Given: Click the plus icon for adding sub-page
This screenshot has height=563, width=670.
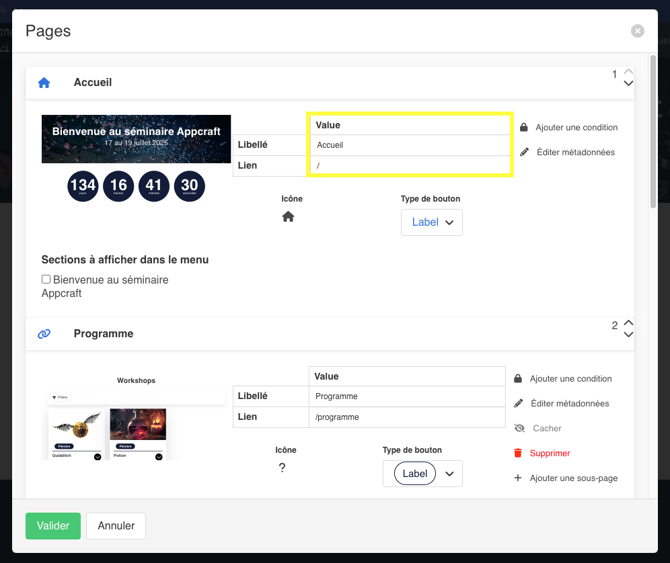Looking at the screenshot, I should pyautogui.click(x=518, y=478).
